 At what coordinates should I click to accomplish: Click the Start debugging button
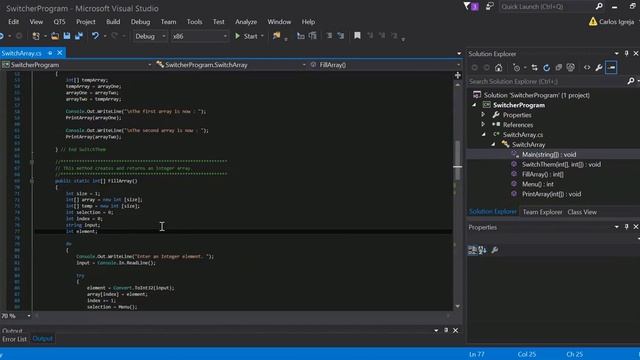[247, 36]
